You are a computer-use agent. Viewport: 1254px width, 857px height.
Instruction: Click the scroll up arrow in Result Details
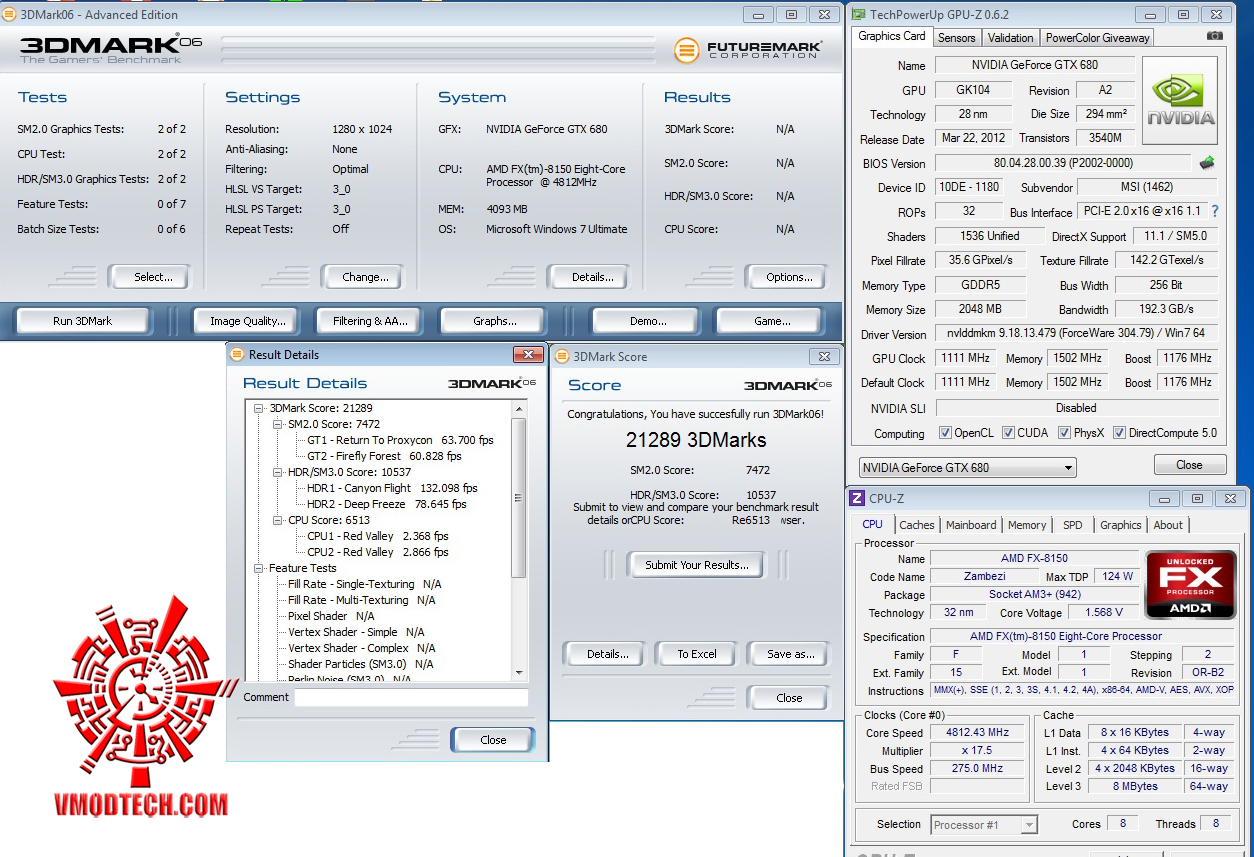(x=518, y=408)
